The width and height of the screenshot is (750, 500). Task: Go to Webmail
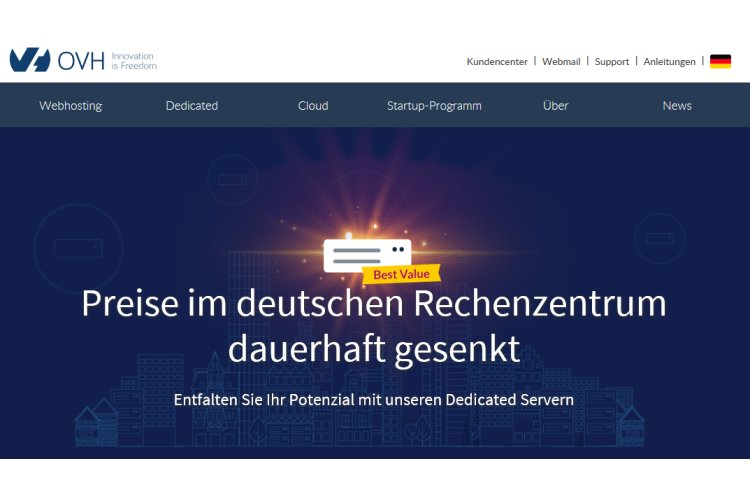pyautogui.click(x=561, y=62)
